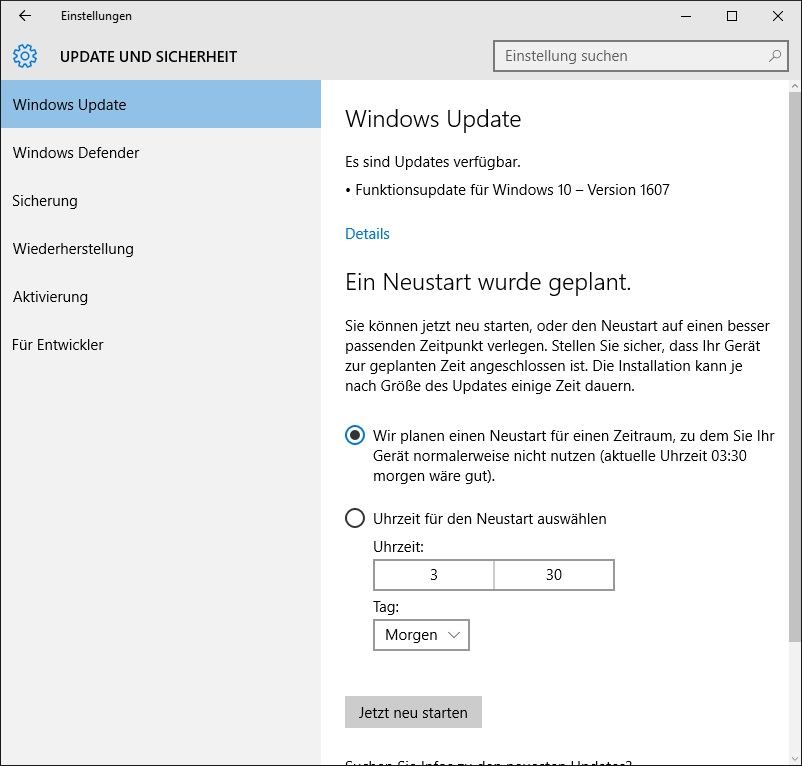Maximize the Einstellungen window
The image size is (802, 766).
[732, 16]
